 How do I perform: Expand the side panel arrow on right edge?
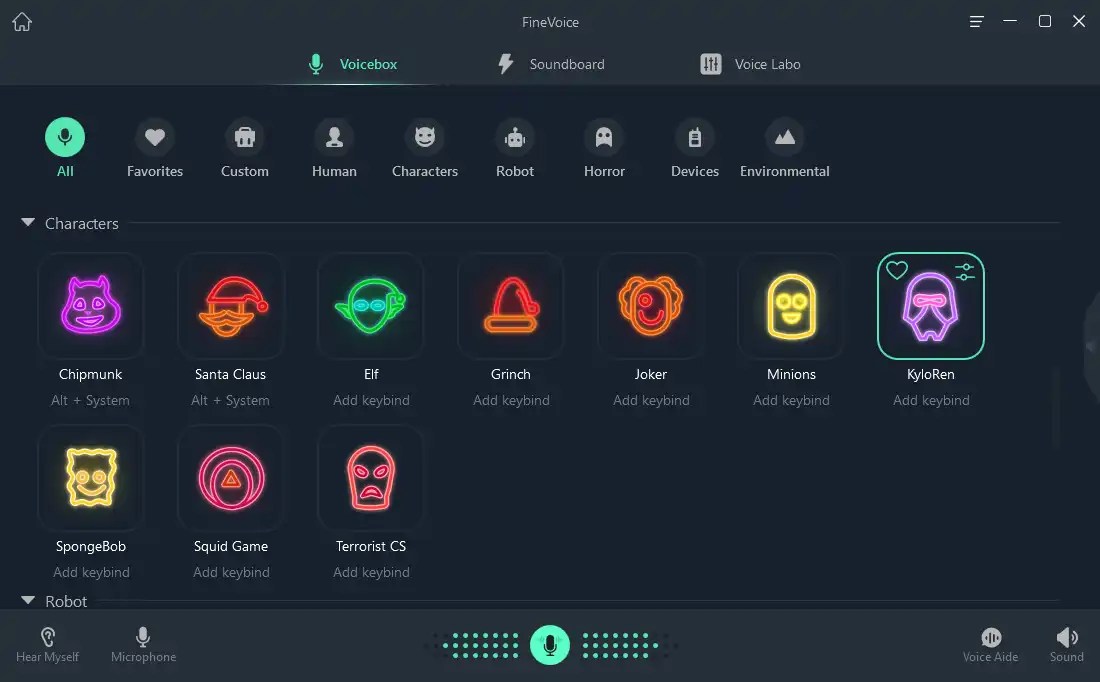1092,346
